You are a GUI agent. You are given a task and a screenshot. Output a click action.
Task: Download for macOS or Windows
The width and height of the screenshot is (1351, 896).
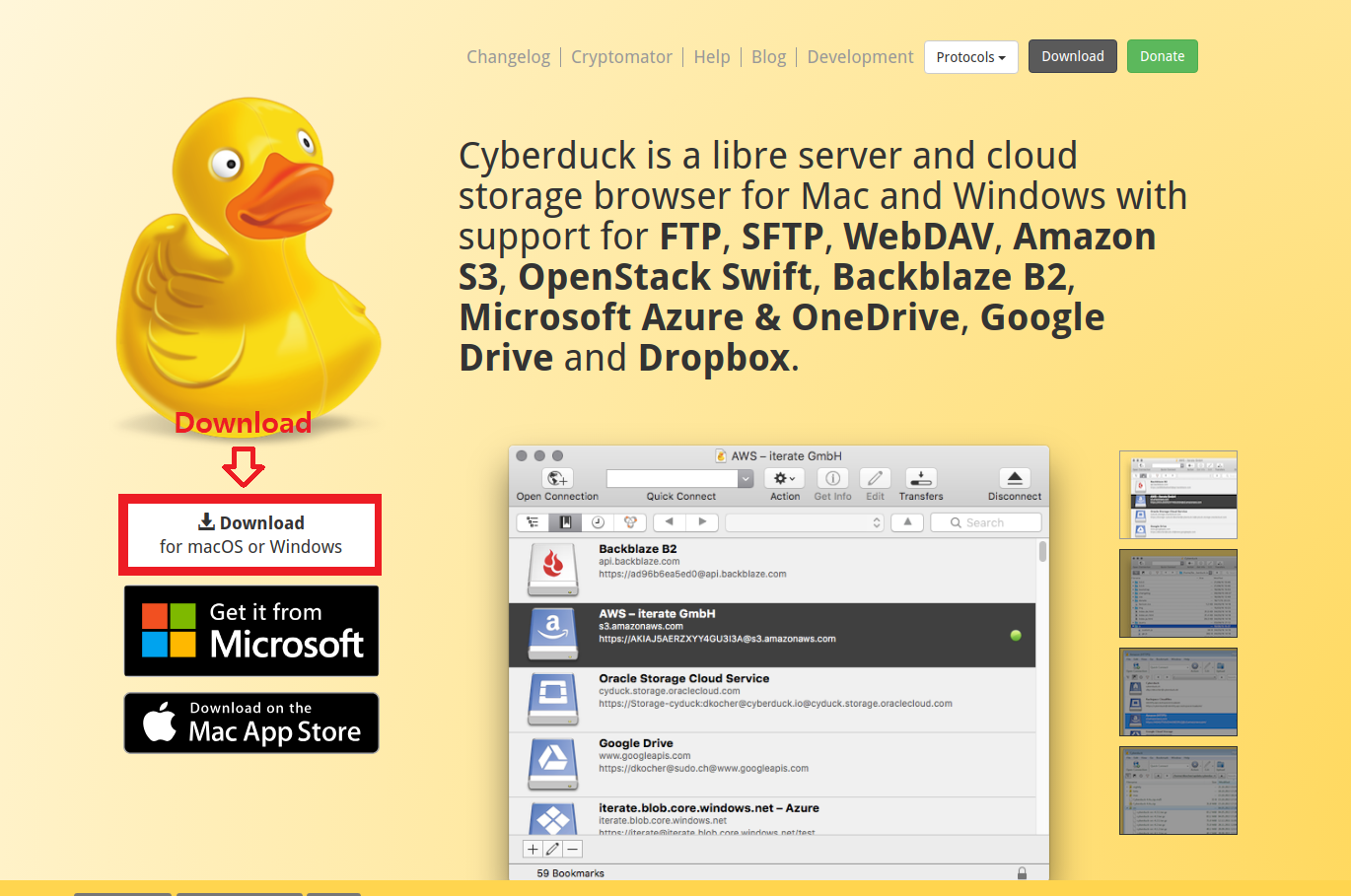[x=250, y=535]
